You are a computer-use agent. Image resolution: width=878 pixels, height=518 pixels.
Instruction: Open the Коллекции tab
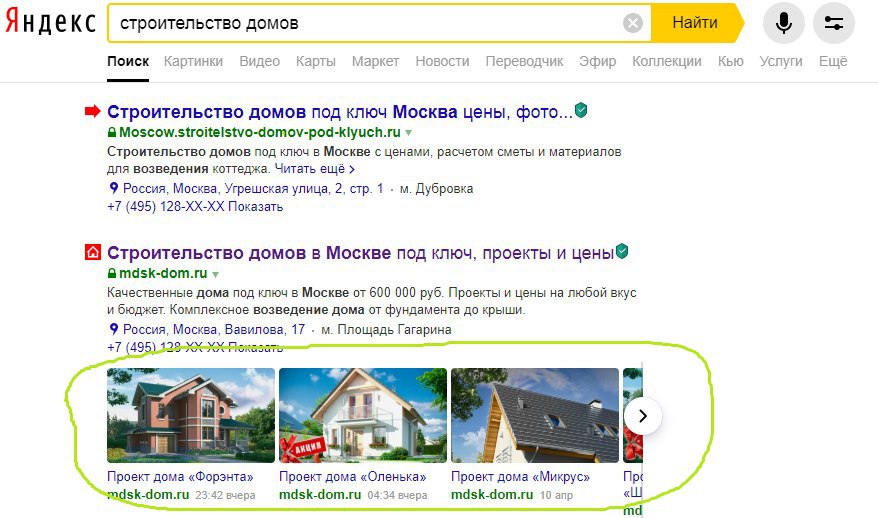pos(667,62)
